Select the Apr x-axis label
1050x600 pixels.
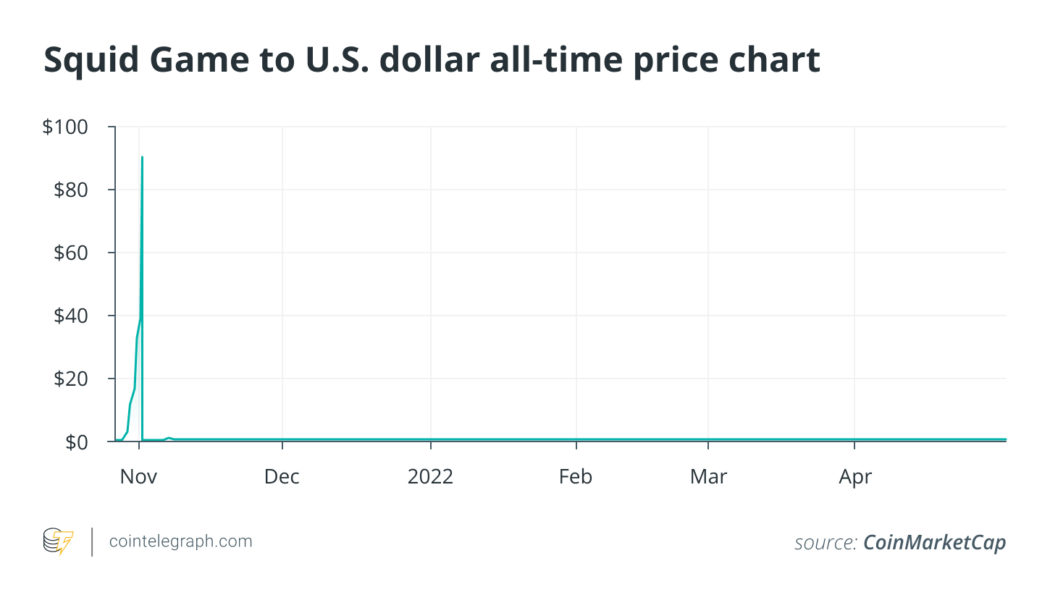point(855,476)
